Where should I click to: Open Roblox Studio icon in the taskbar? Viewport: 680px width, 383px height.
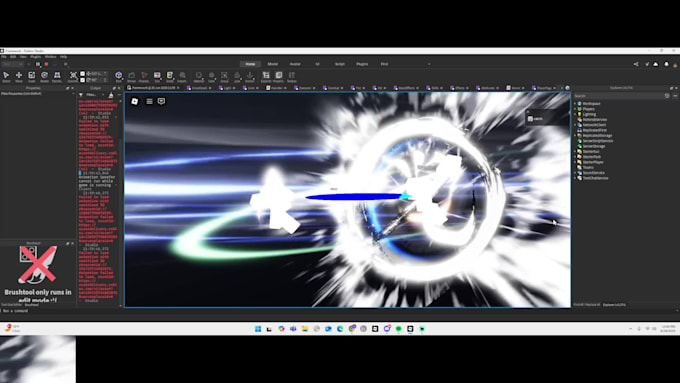point(410,329)
